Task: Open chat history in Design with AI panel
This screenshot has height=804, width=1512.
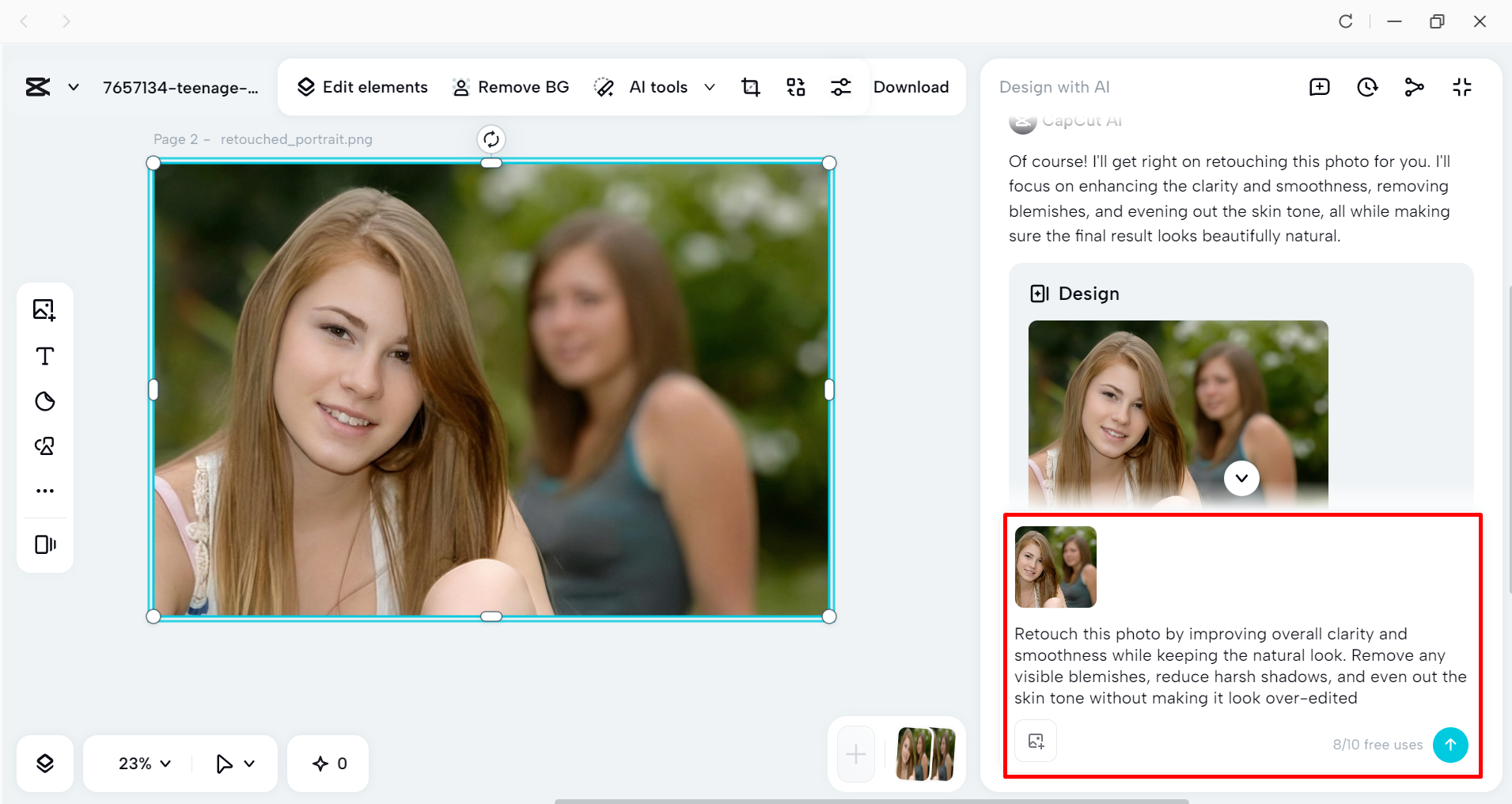Action: [x=1368, y=87]
